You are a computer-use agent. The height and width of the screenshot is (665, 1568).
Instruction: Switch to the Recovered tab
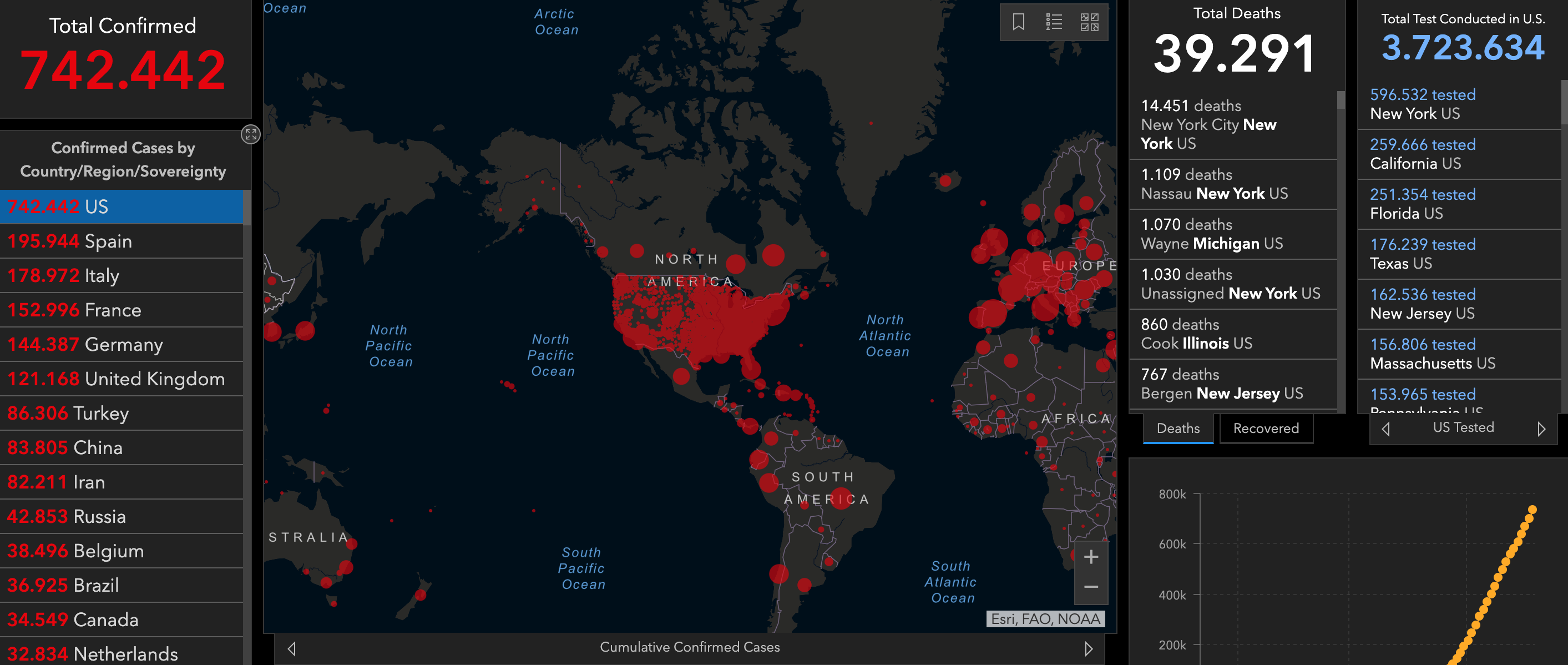(x=1266, y=428)
